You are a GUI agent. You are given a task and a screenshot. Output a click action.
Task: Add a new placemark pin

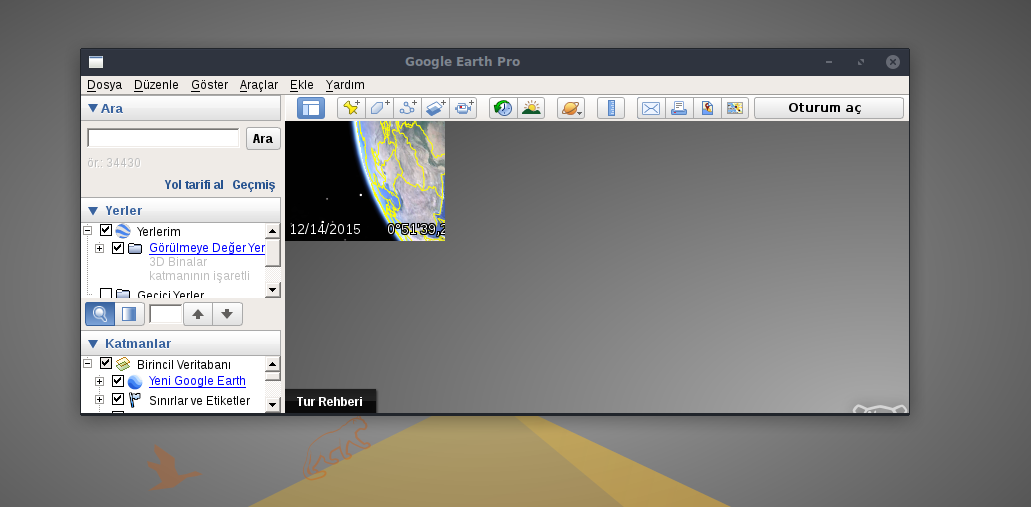pyautogui.click(x=351, y=108)
